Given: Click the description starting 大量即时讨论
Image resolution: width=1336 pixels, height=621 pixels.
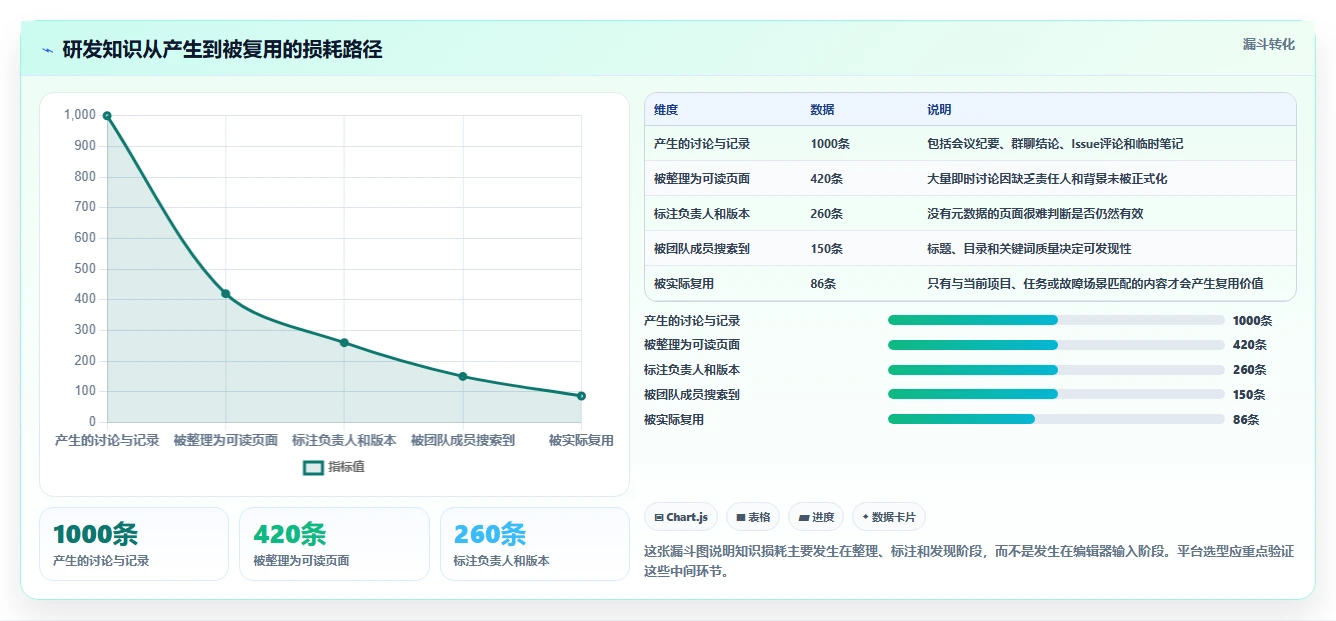Looking at the screenshot, I should pyautogui.click(x=1047, y=179).
